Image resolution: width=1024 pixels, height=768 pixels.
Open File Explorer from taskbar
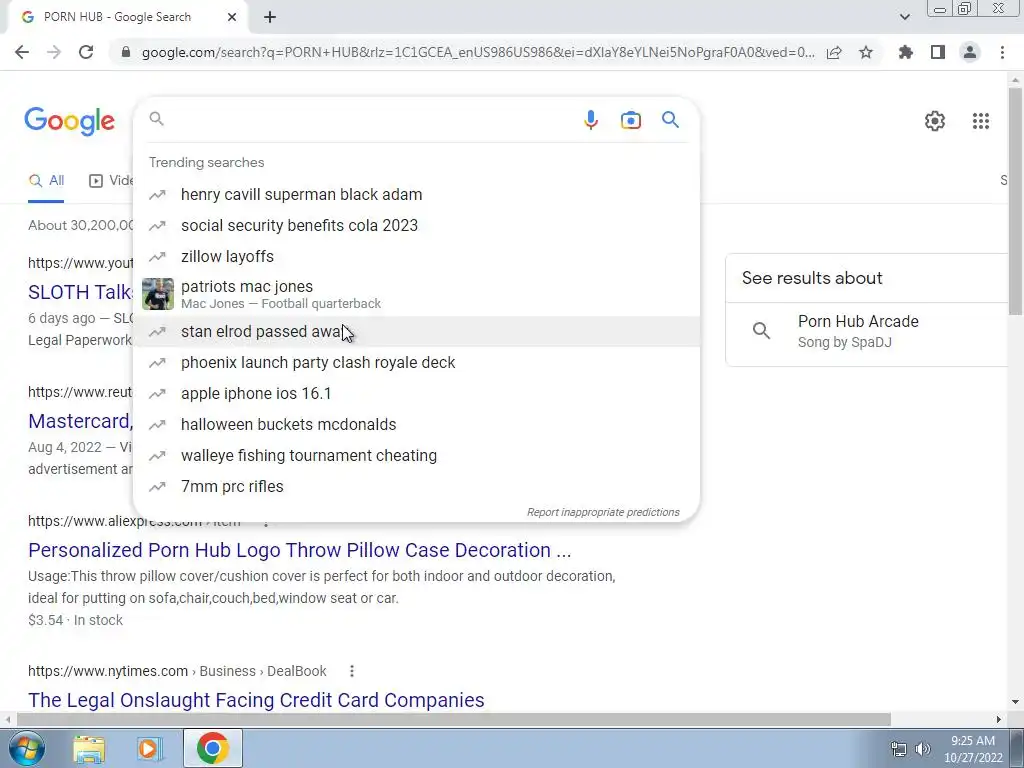pos(89,748)
